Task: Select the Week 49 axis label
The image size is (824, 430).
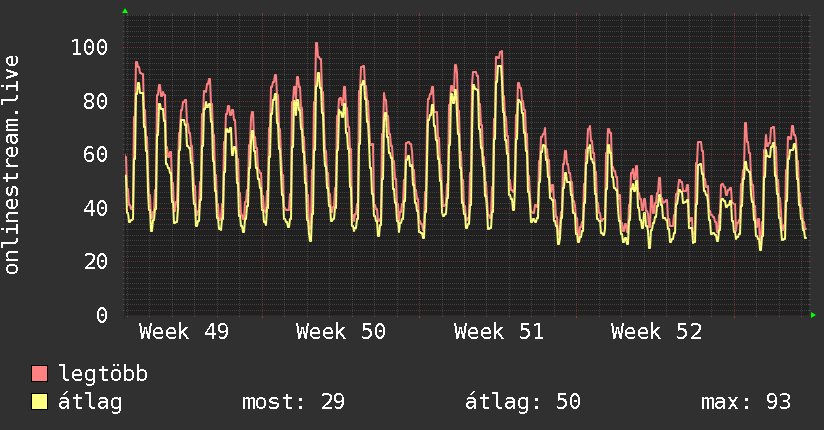Action: click(x=183, y=332)
